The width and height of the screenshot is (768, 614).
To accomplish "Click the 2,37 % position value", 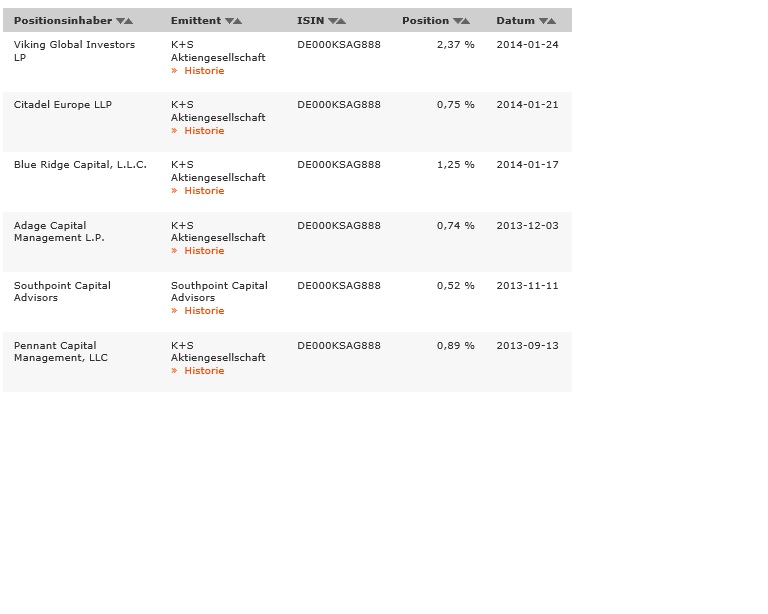I will (456, 45).
